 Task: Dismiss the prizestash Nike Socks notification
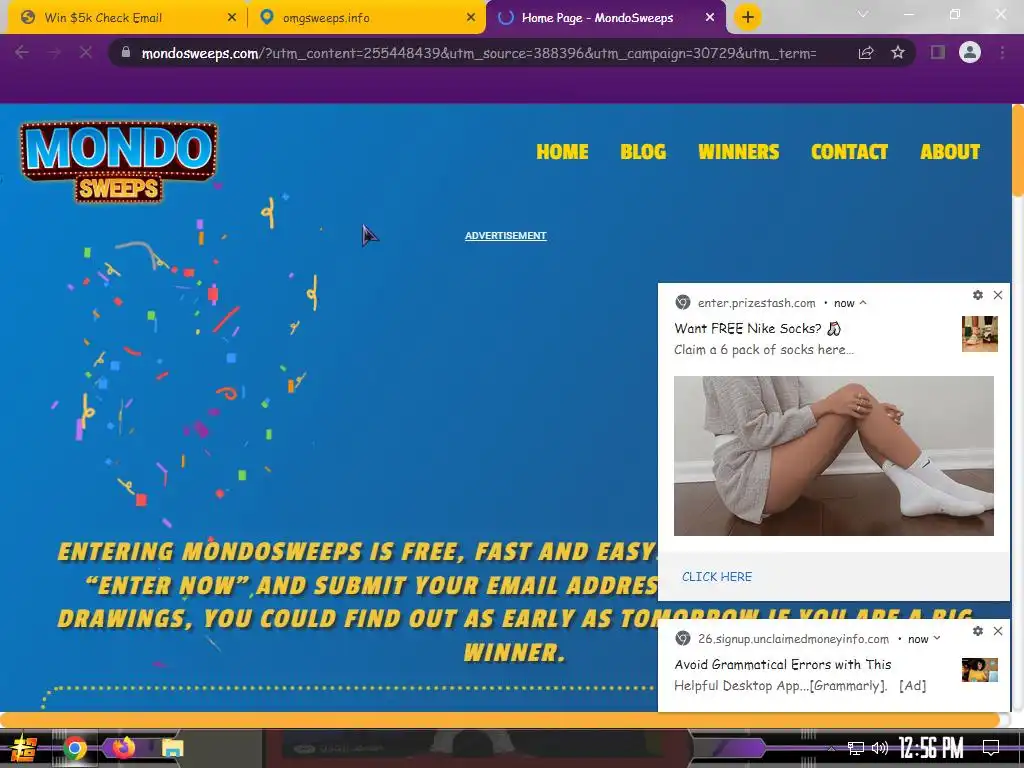pyautogui.click(x=998, y=295)
